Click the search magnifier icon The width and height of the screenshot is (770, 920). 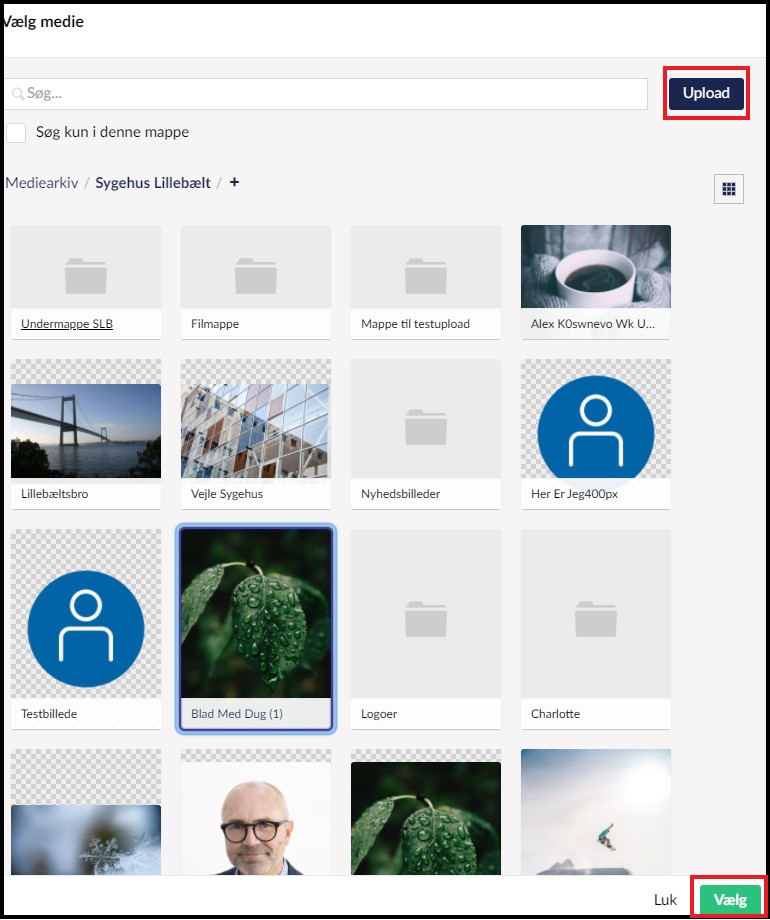tap(18, 93)
